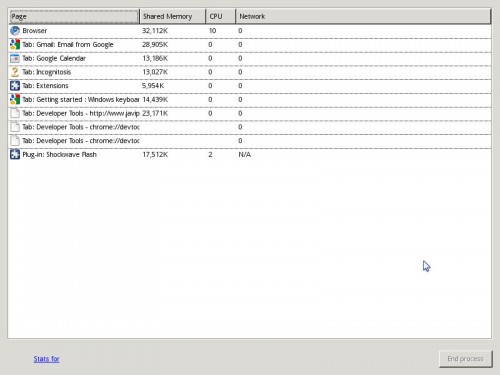Screen dimensions: 500x375
Task: Select the 'Plug-in: Shockwave Flash' row
Action: click(250, 154)
